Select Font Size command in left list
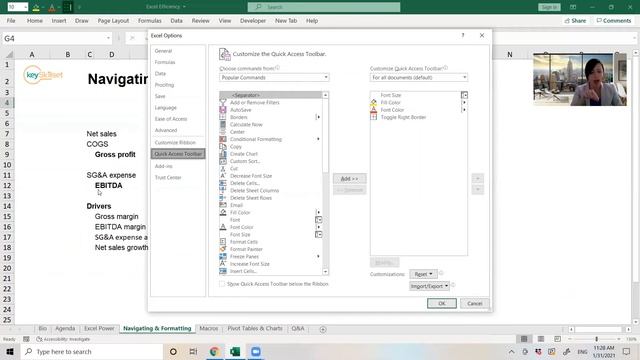The image size is (640, 360). (x=271, y=235)
